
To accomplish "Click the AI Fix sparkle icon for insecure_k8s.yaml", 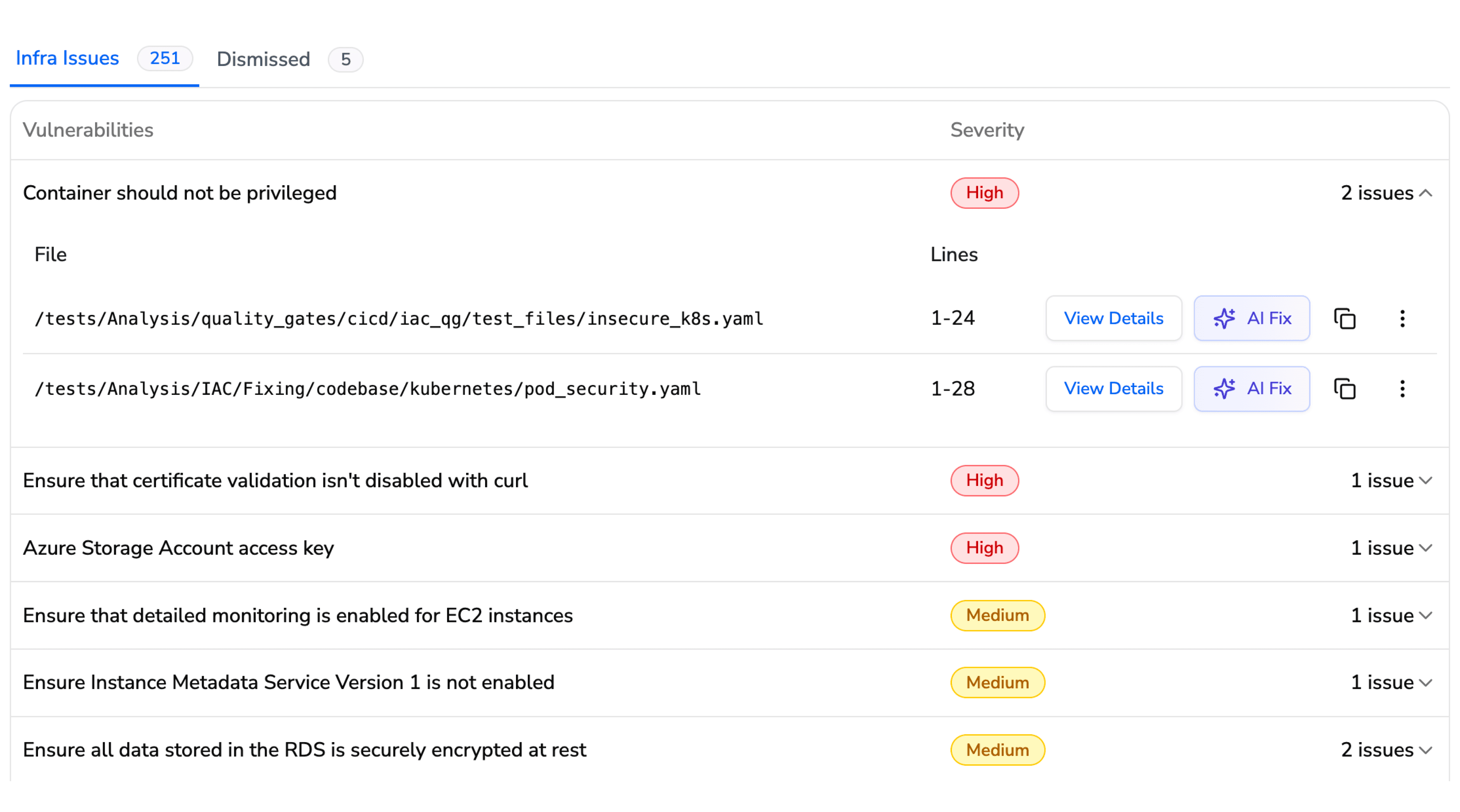I will tap(1224, 318).
